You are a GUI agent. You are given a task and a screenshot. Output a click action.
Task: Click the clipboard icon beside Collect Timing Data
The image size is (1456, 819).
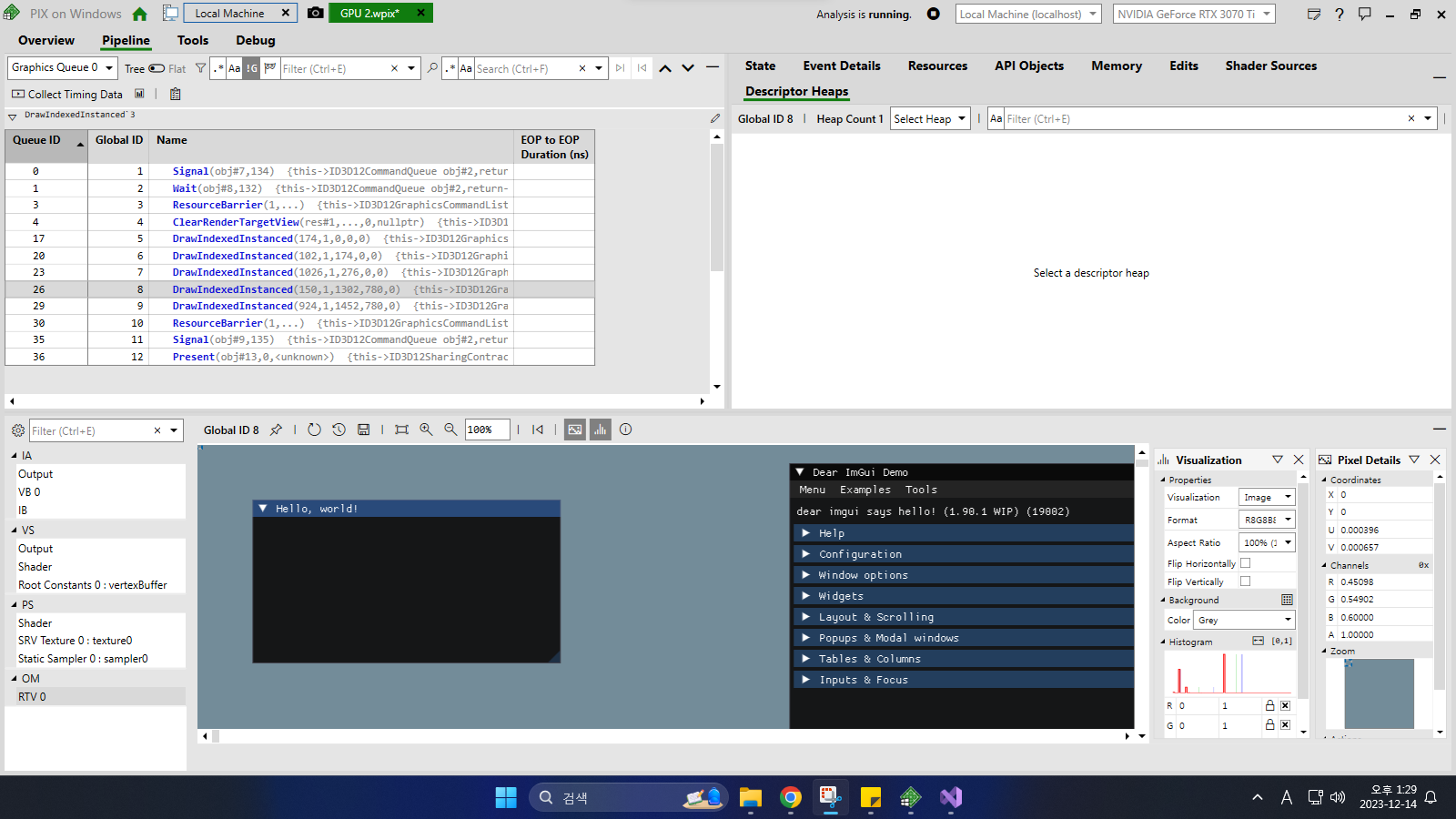click(176, 94)
